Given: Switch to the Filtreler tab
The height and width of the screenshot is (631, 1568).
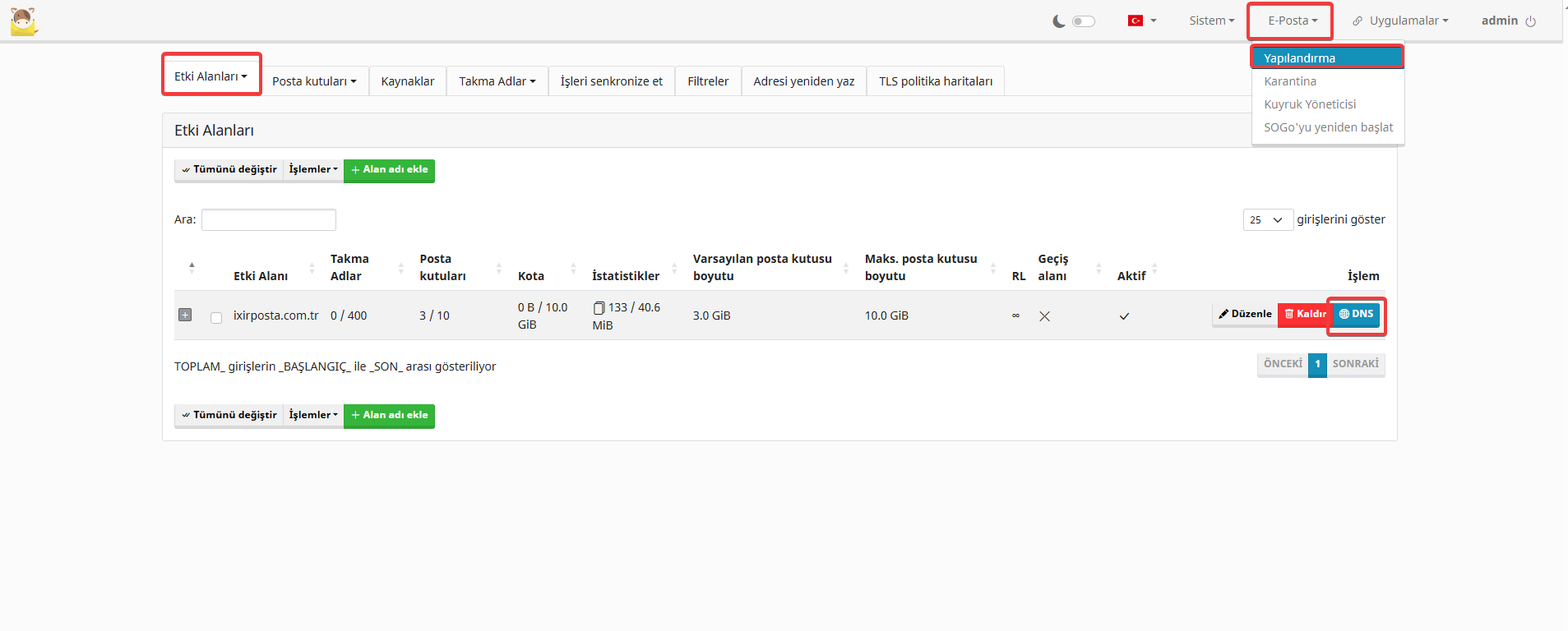Looking at the screenshot, I should [708, 81].
